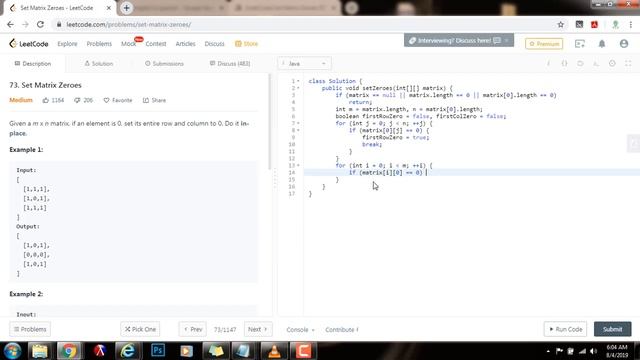Dislike the problem with thumbs down
Viewport: 640px width, 360px height.
(77, 100)
